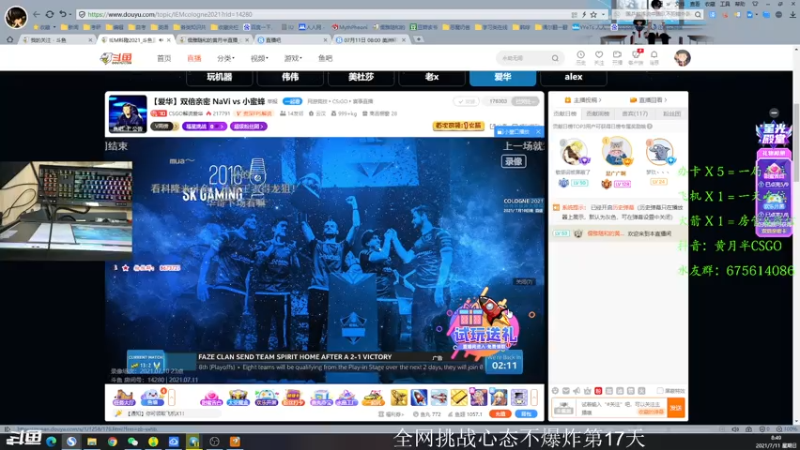800x450 pixels.
Task: Open the 鱼塘 icon with the badge
Action: coord(153,397)
